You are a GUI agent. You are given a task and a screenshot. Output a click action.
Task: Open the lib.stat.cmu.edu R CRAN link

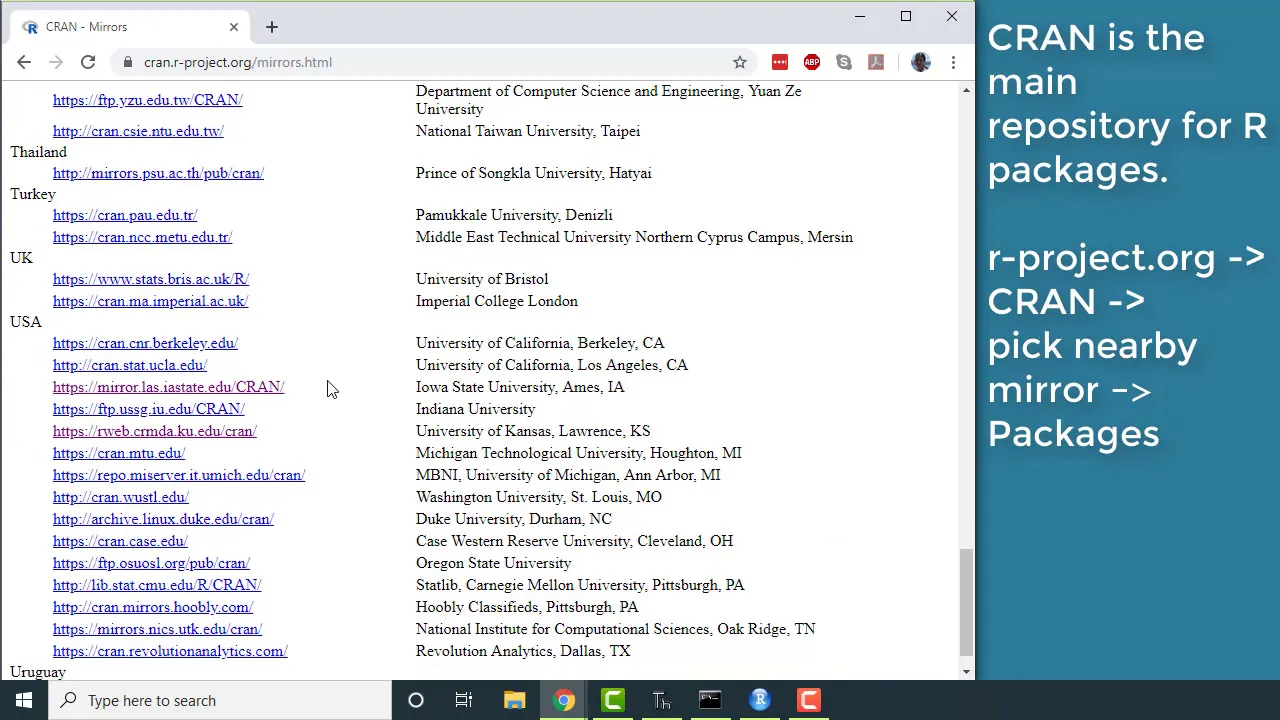[x=157, y=585]
